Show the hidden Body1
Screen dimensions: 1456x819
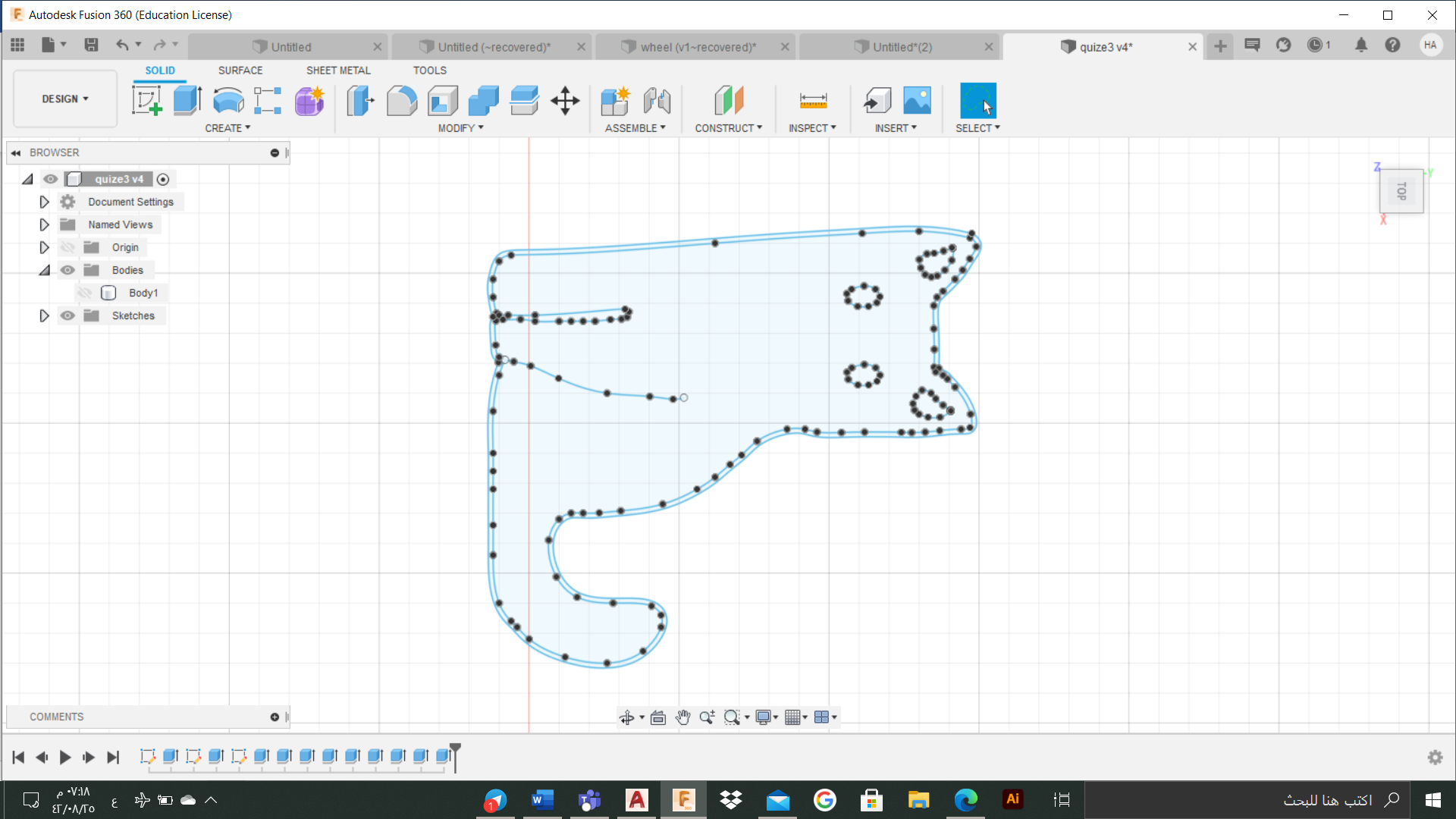pyautogui.click(x=85, y=293)
